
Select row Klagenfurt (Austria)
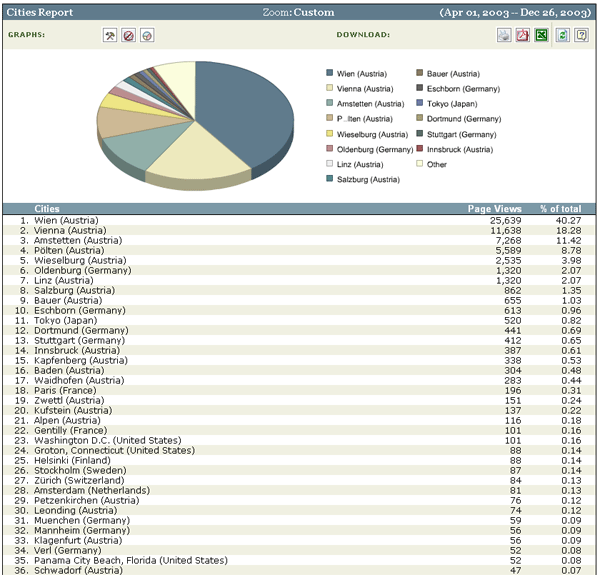pyautogui.click(x=299, y=540)
